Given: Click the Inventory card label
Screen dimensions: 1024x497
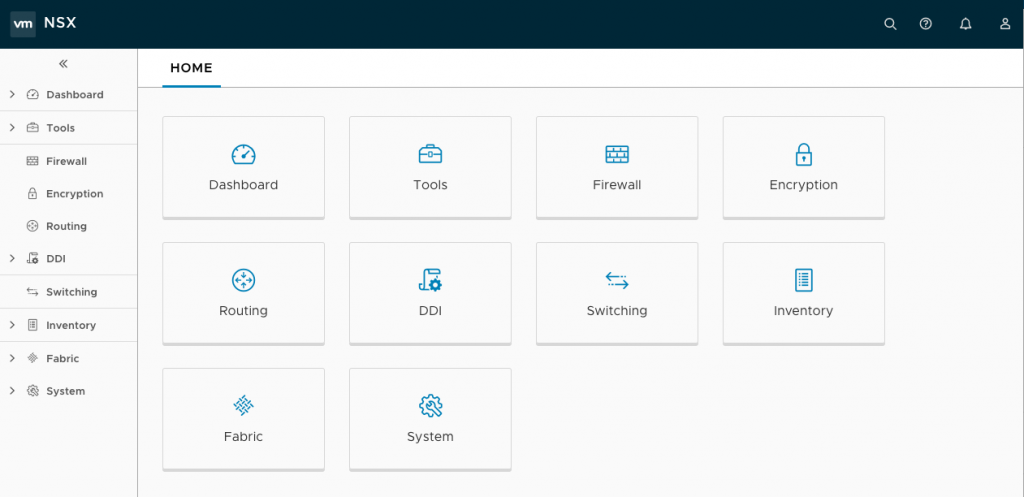Looking at the screenshot, I should 803,311.
